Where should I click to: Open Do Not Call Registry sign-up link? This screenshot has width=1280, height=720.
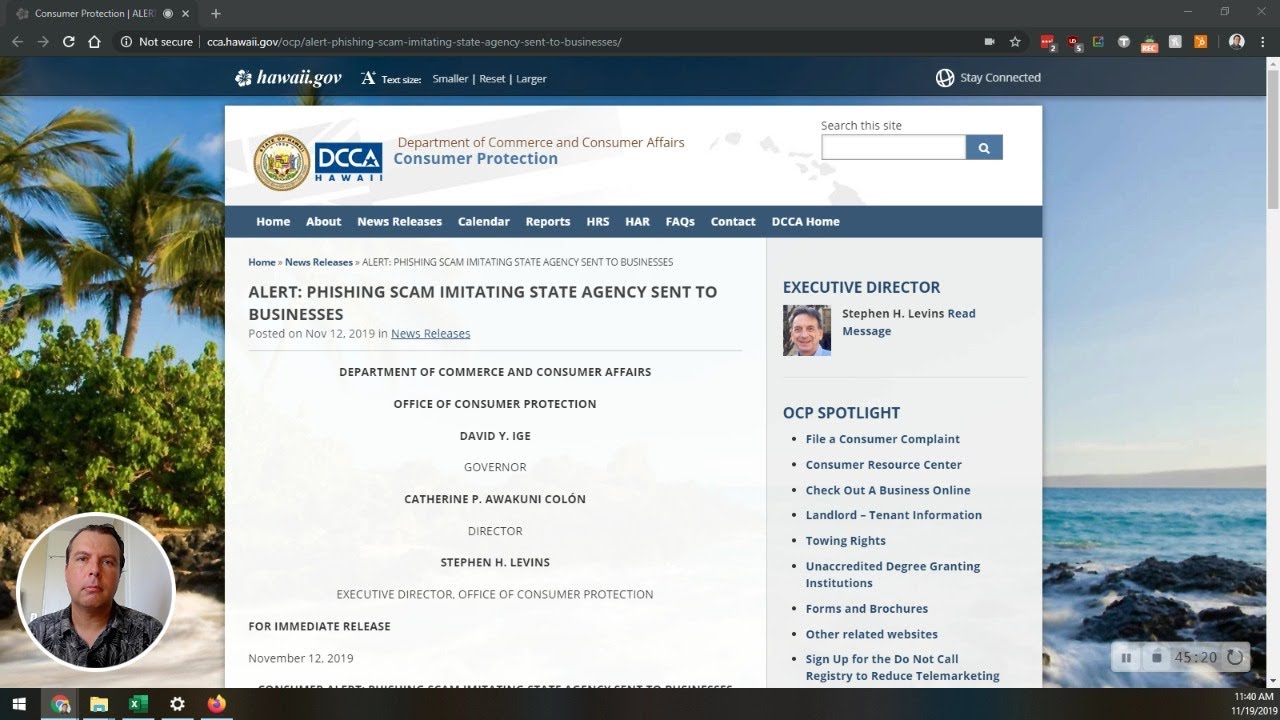tap(903, 668)
